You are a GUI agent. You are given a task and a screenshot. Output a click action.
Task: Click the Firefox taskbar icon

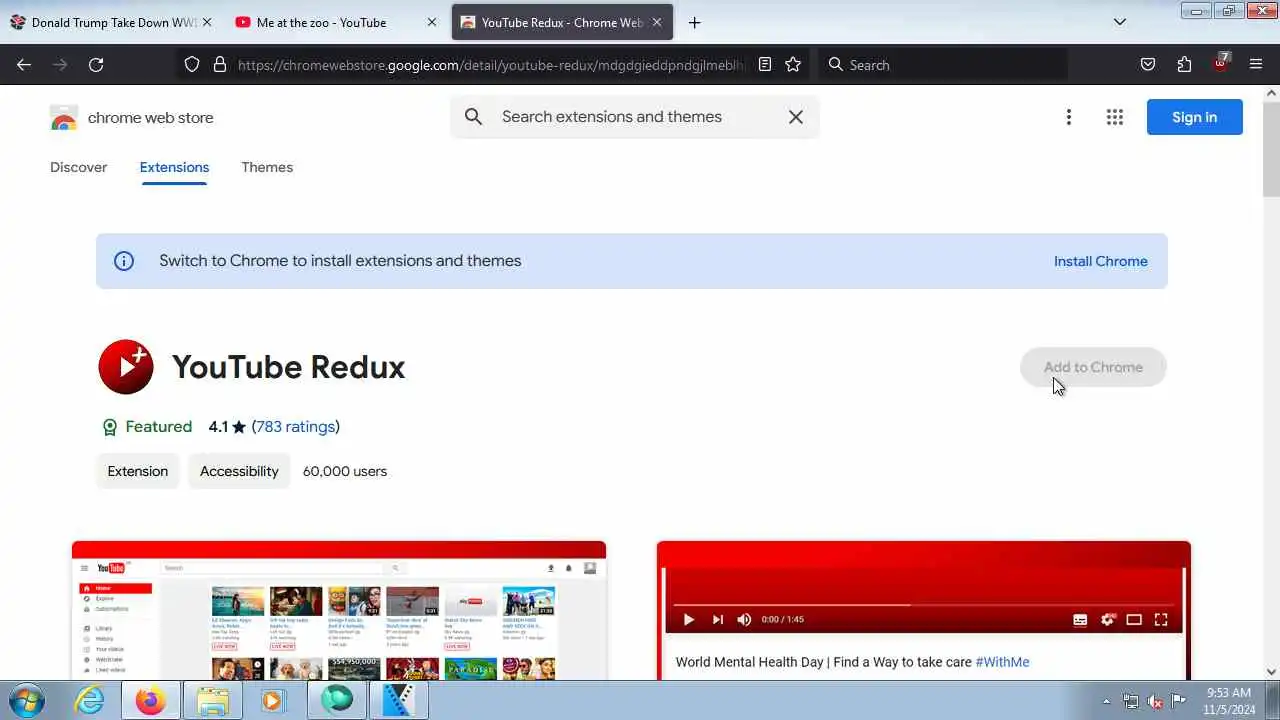pyautogui.click(x=151, y=700)
